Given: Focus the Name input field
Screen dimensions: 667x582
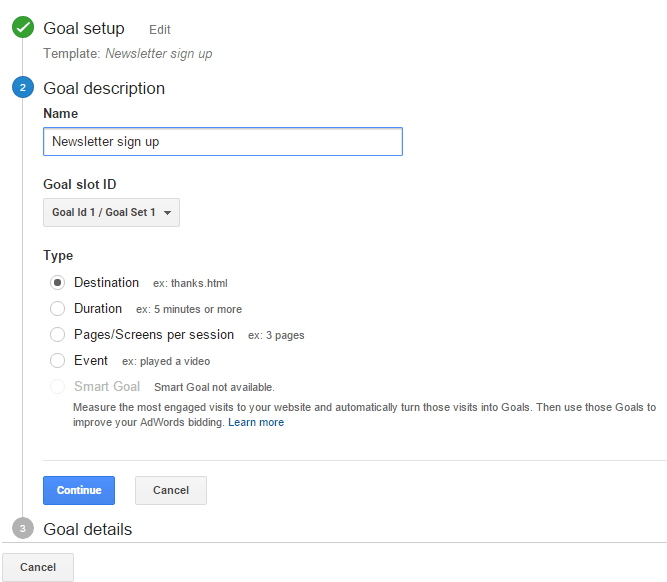Looking at the screenshot, I should pyautogui.click(x=223, y=141).
